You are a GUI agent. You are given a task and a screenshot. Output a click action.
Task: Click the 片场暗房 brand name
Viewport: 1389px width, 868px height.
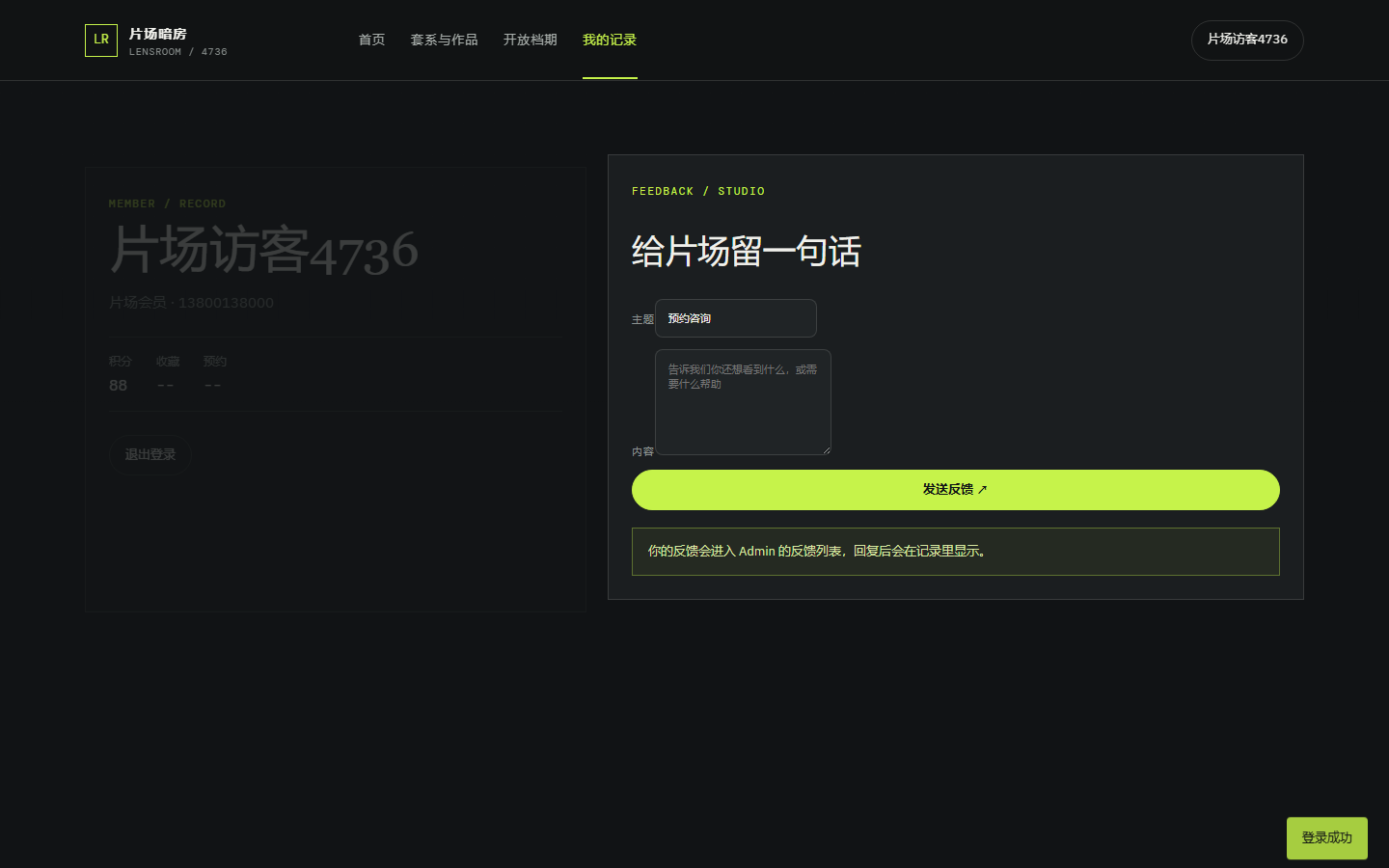coord(158,34)
